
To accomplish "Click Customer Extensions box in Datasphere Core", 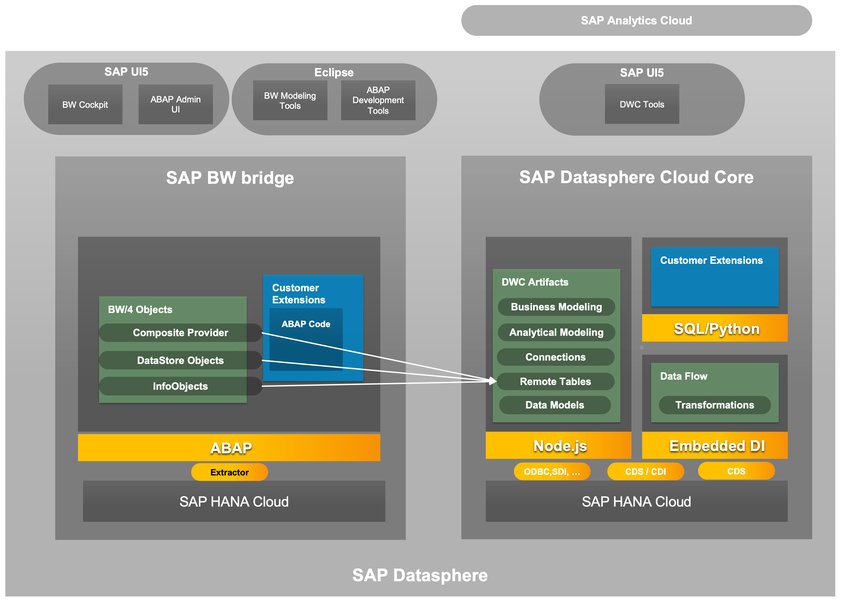I will coord(714,277).
